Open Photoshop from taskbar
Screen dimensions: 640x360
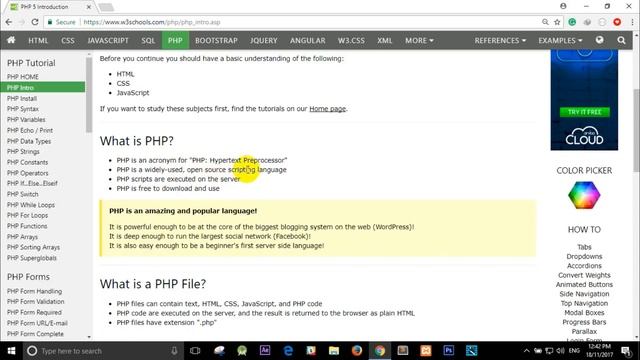(449, 351)
